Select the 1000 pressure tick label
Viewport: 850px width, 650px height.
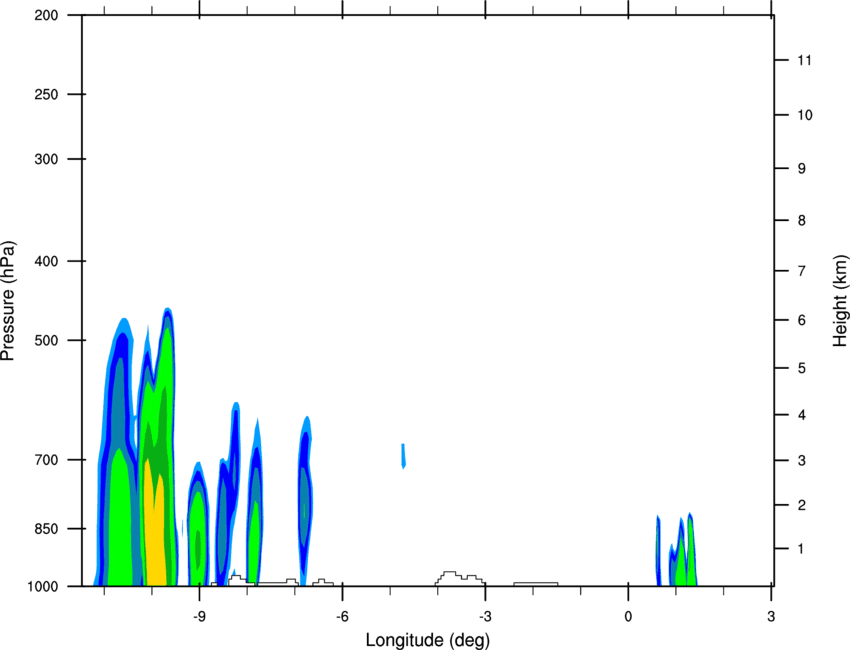pyautogui.click(x=43, y=587)
